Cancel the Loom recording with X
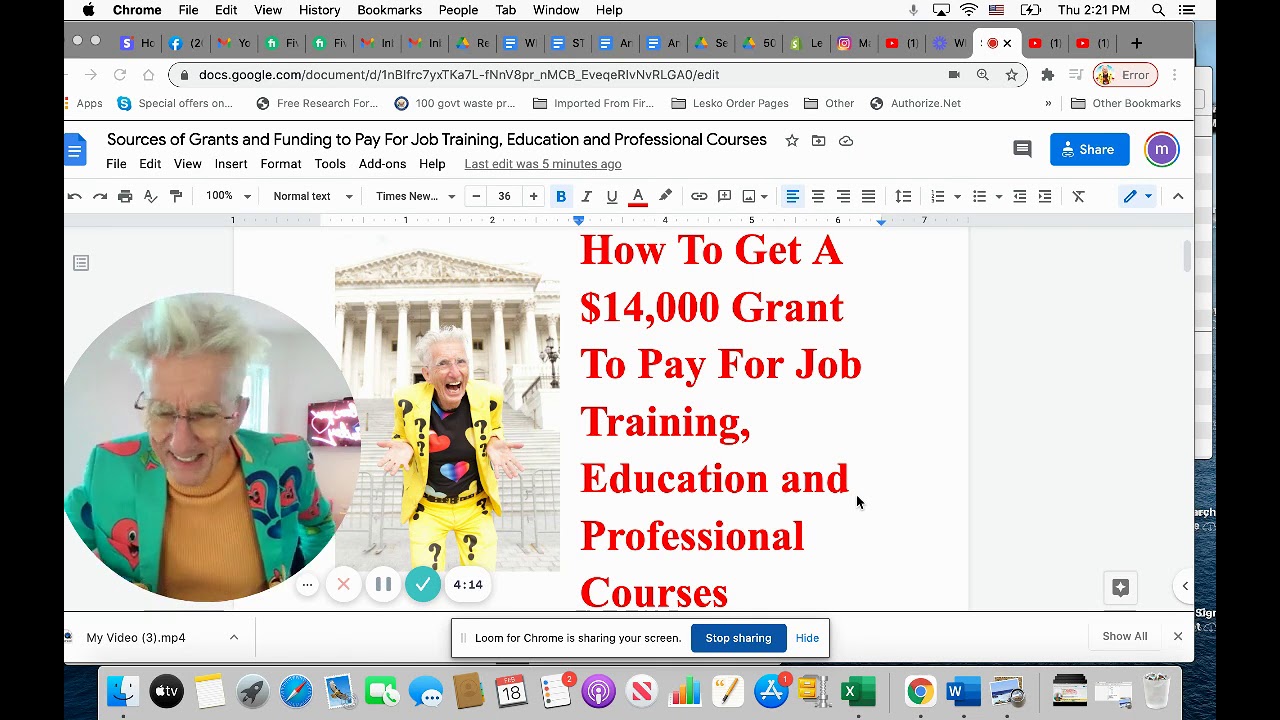This screenshot has height=720, width=1280. [x=343, y=584]
